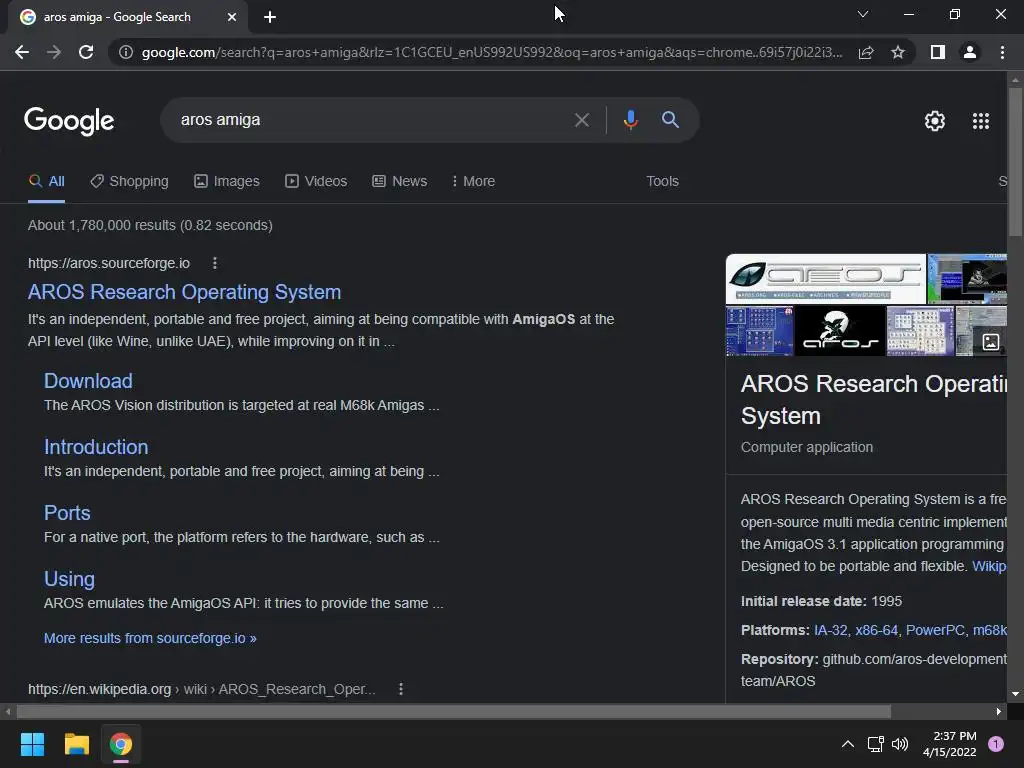
Task: Open options for en.wikipedia.org result
Action: pyautogui.click(x=401, y=689)
